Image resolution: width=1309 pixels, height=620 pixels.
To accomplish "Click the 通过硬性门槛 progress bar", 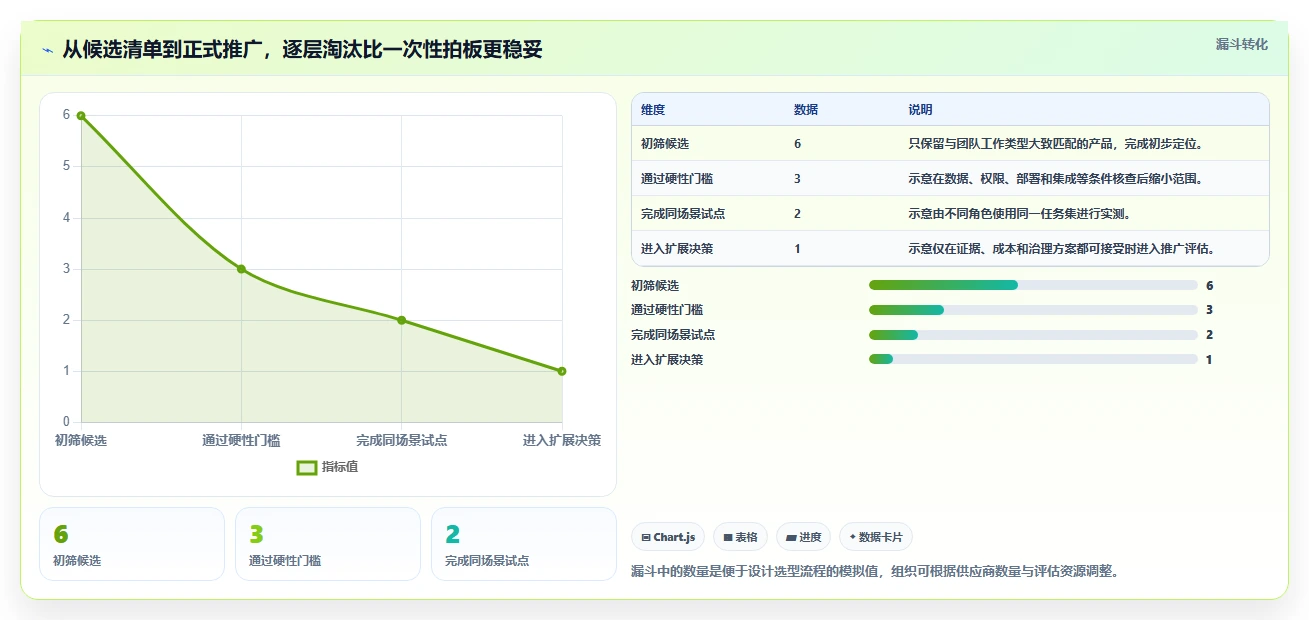I will [1033, 310].
